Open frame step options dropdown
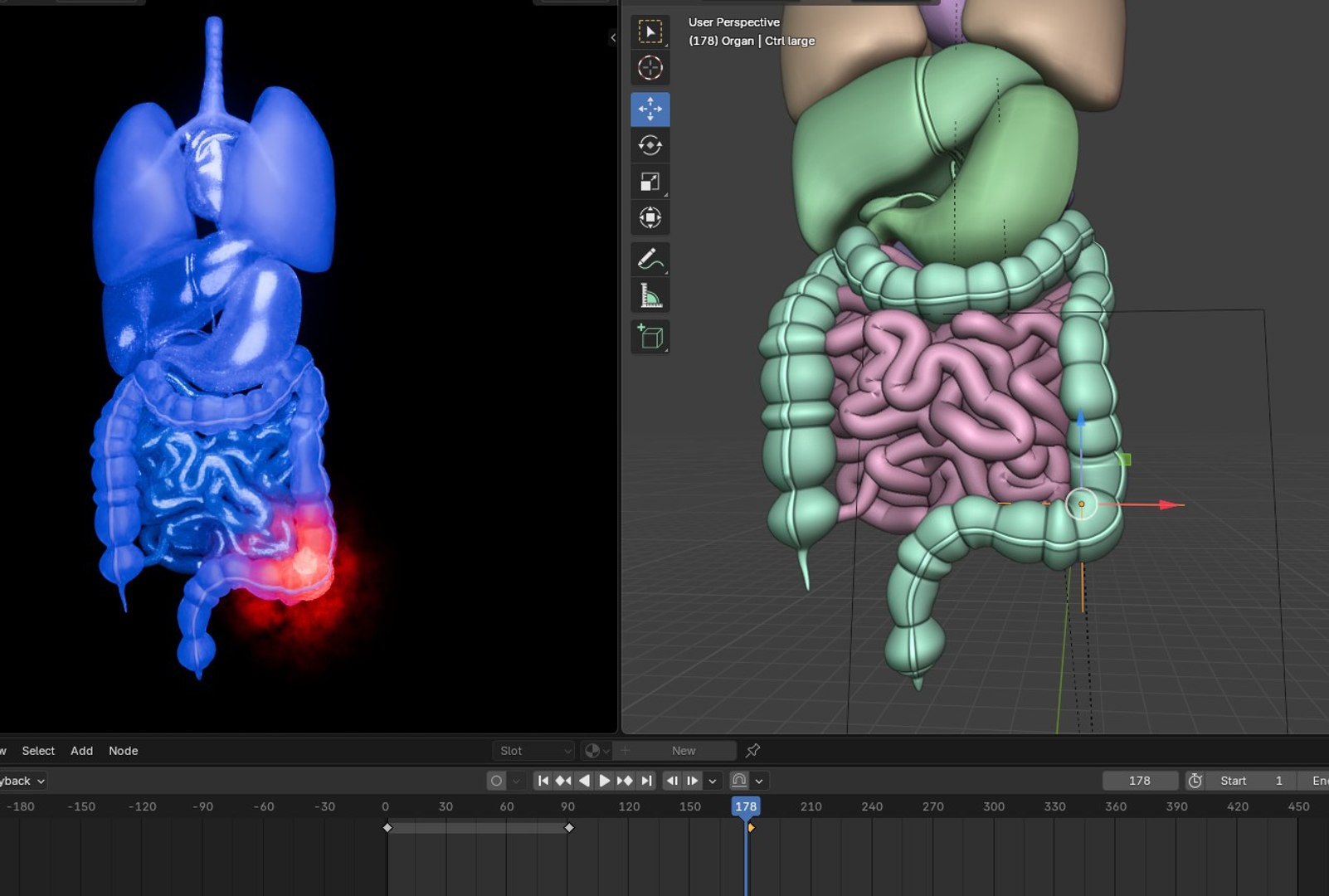The image size is (1329, 896). (x=713, y=781)
